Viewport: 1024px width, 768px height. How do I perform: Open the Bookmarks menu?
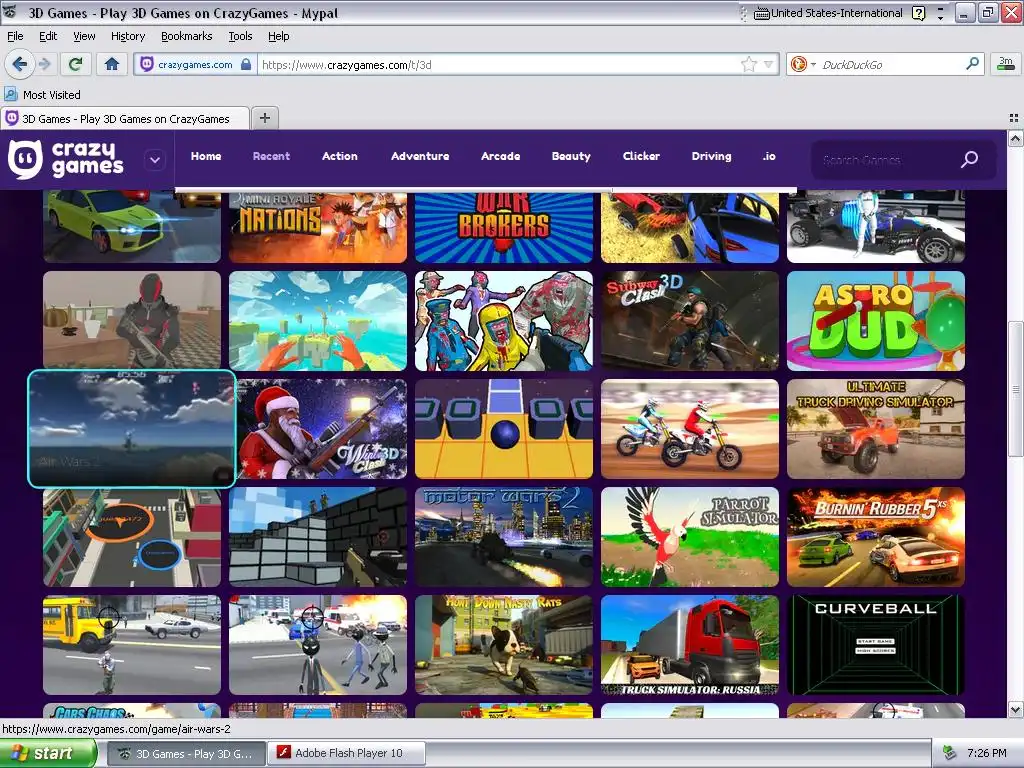pyautogui.click(x=186, y=36)
